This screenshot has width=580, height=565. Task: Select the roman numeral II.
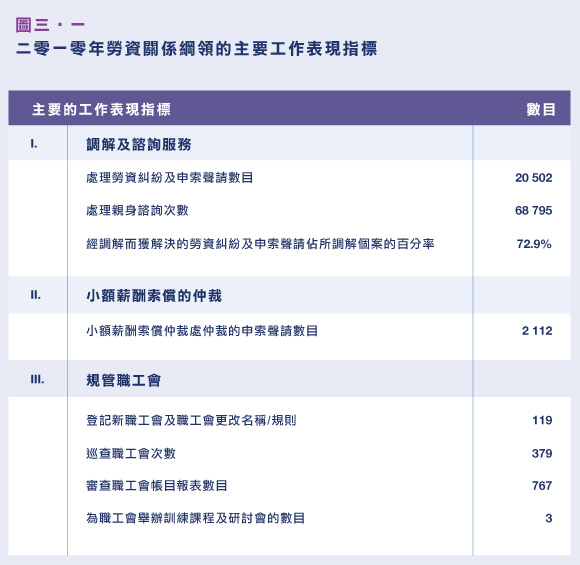[36, 295]
